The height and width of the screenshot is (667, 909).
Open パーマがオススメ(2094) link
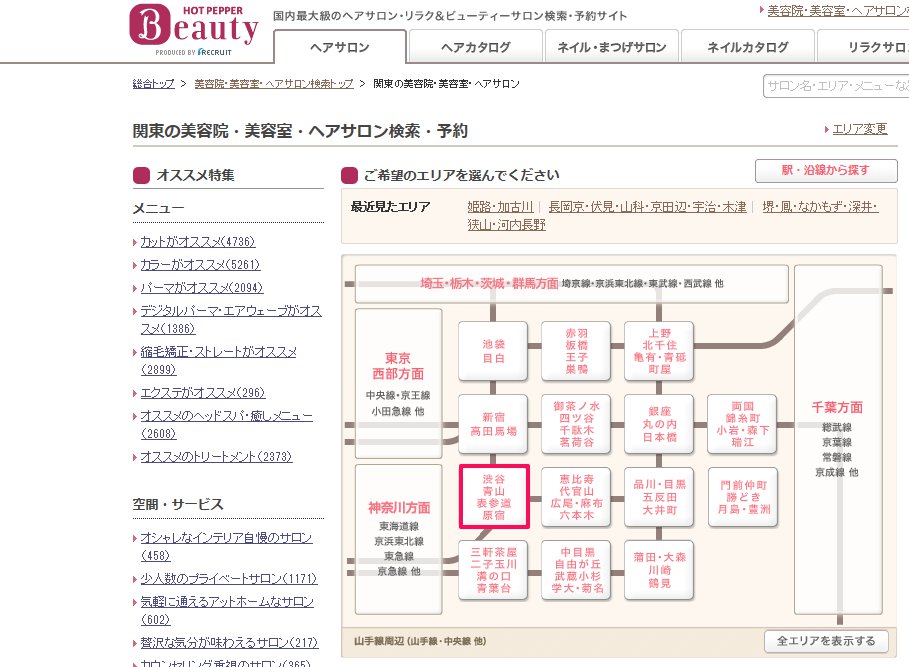pos(202,288)
